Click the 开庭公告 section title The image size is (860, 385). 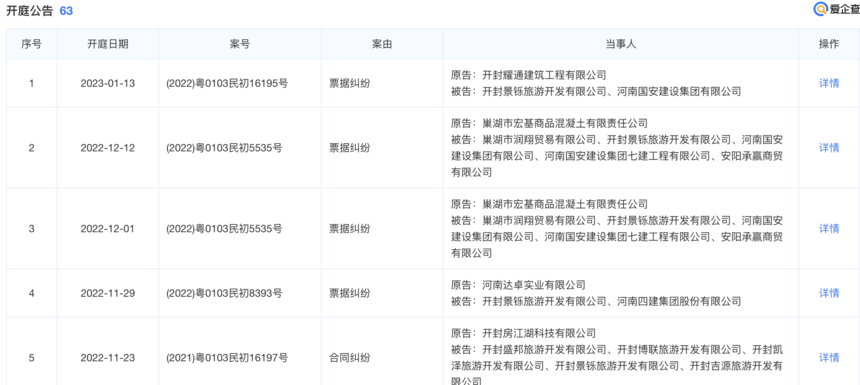30,10
